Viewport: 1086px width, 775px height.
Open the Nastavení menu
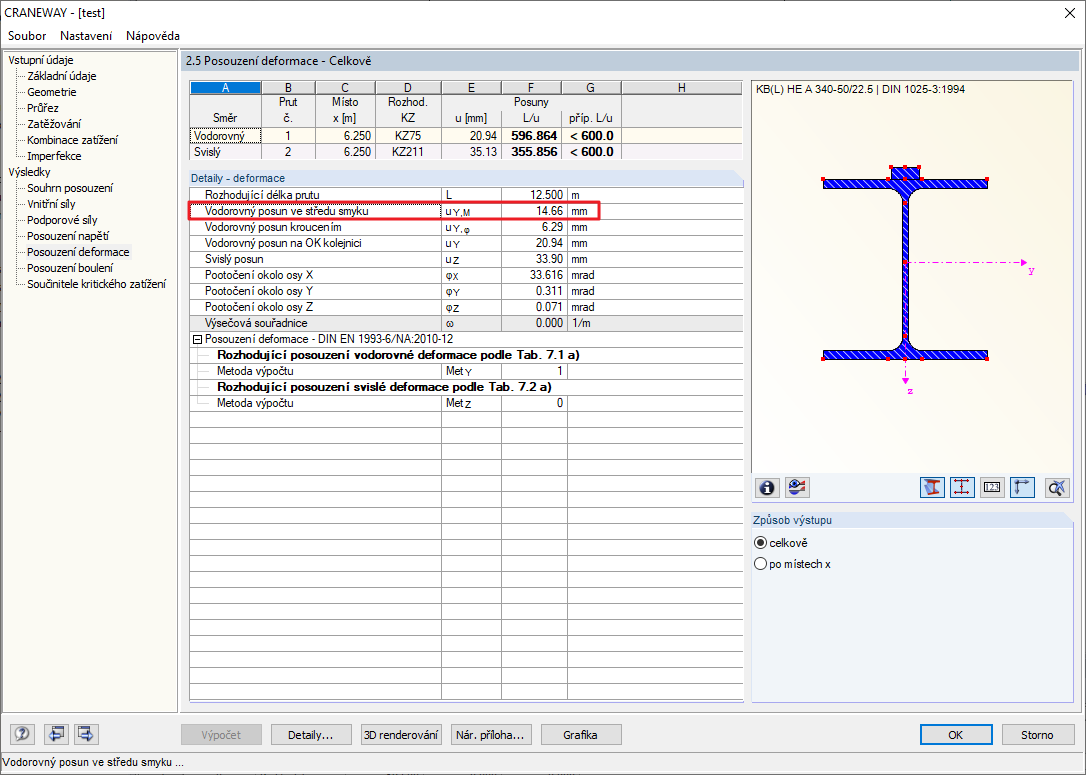(x=86, y=35)
